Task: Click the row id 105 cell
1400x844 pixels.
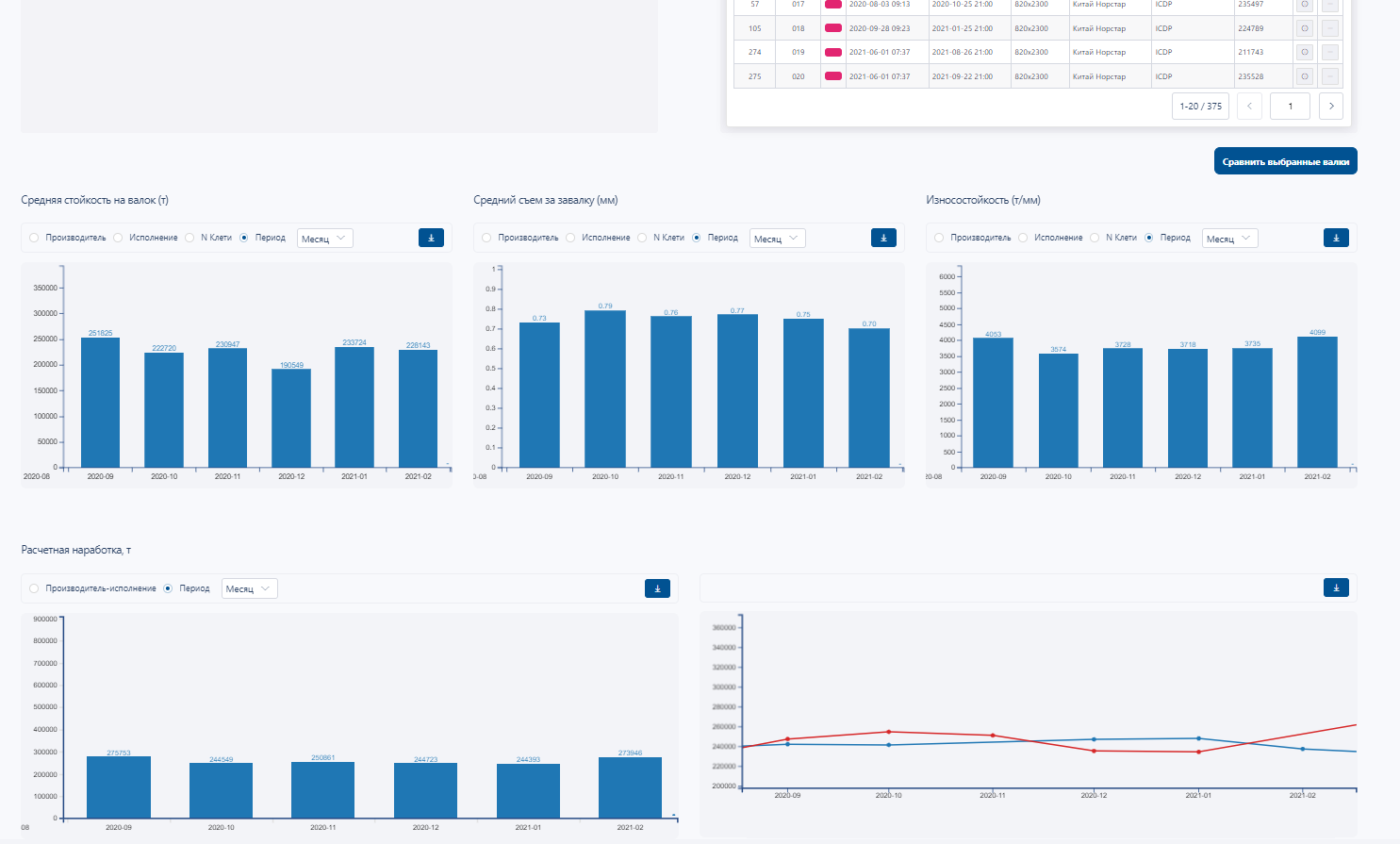Action: point(755,28)
